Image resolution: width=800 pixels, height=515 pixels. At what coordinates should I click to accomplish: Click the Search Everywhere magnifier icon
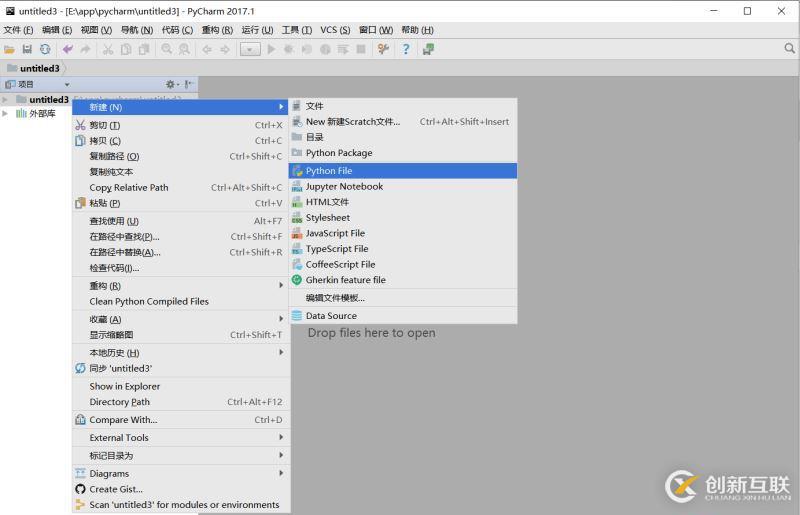789,48
